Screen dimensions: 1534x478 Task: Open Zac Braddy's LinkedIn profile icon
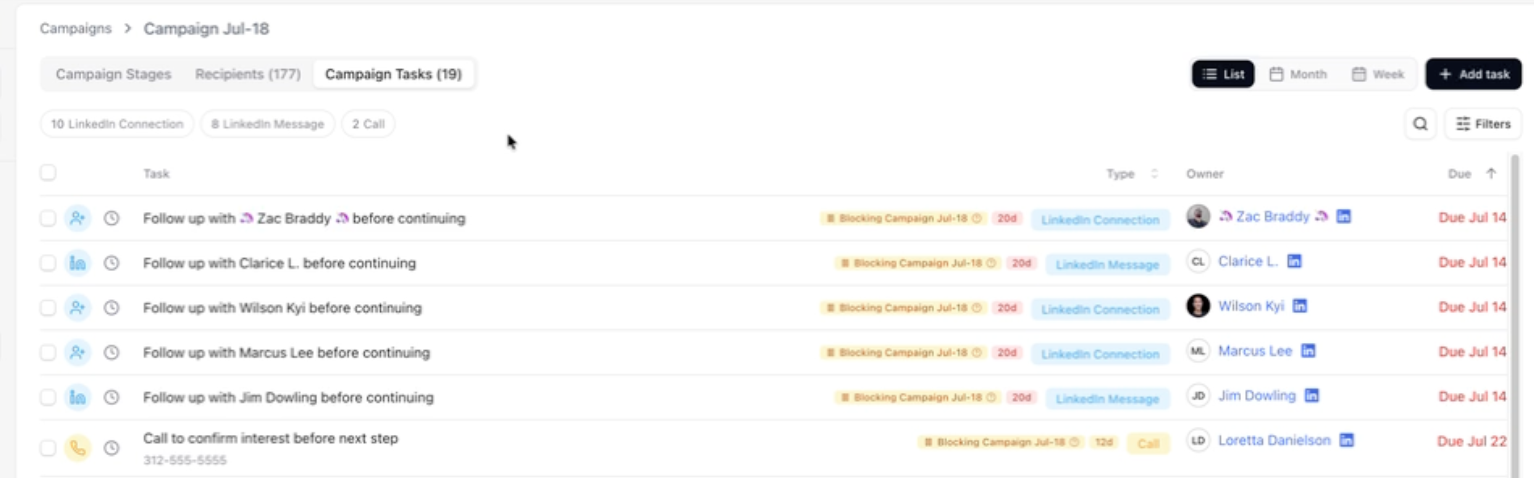[x=1344, y=216]
